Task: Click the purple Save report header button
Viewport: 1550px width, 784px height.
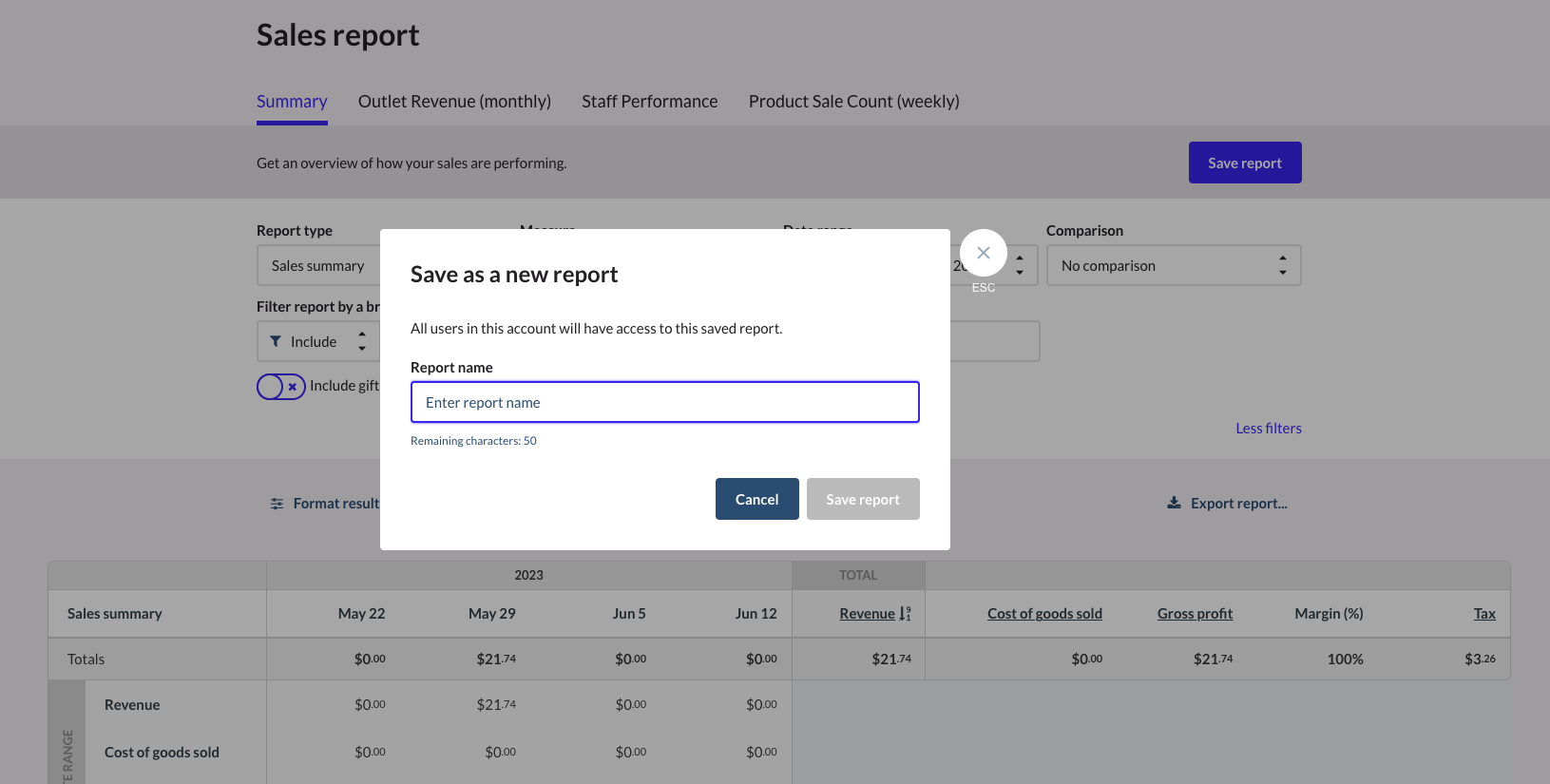Action: pyautogui.click(x=1244, y=163)
